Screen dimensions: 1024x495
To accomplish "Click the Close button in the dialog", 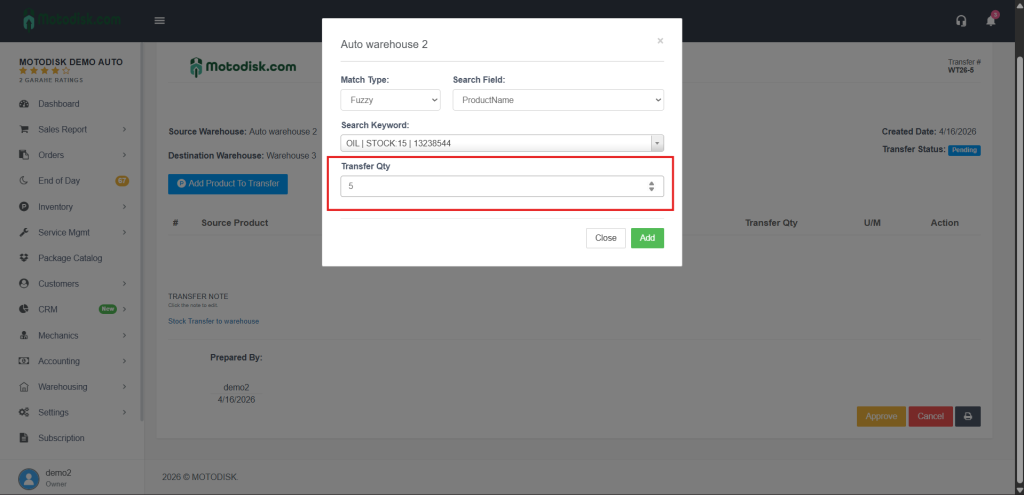I will (605, 238).
